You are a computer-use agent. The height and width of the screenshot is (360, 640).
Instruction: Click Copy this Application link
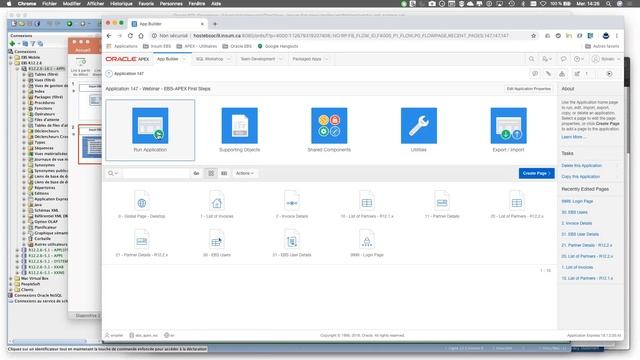[x=580, y=177]
